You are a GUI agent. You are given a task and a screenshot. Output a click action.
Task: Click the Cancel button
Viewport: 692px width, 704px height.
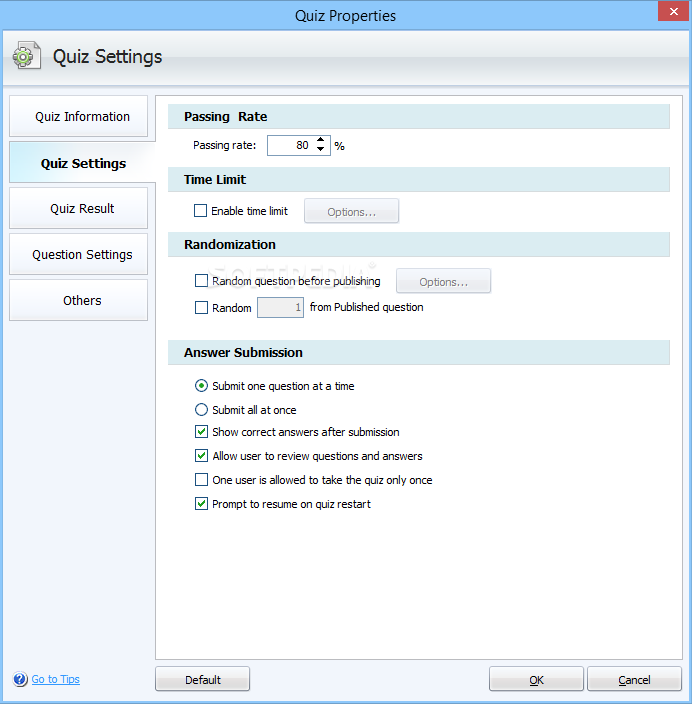(634, 679)
